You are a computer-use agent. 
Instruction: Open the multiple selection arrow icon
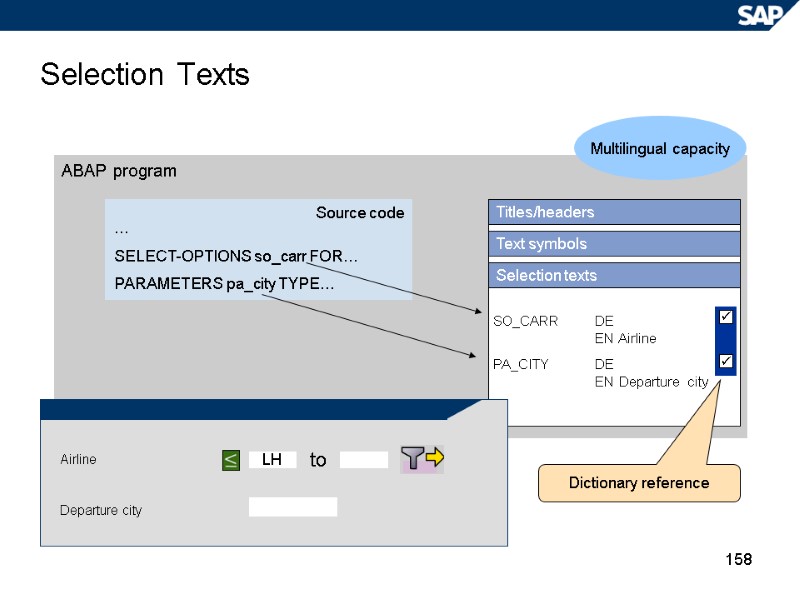422,459
